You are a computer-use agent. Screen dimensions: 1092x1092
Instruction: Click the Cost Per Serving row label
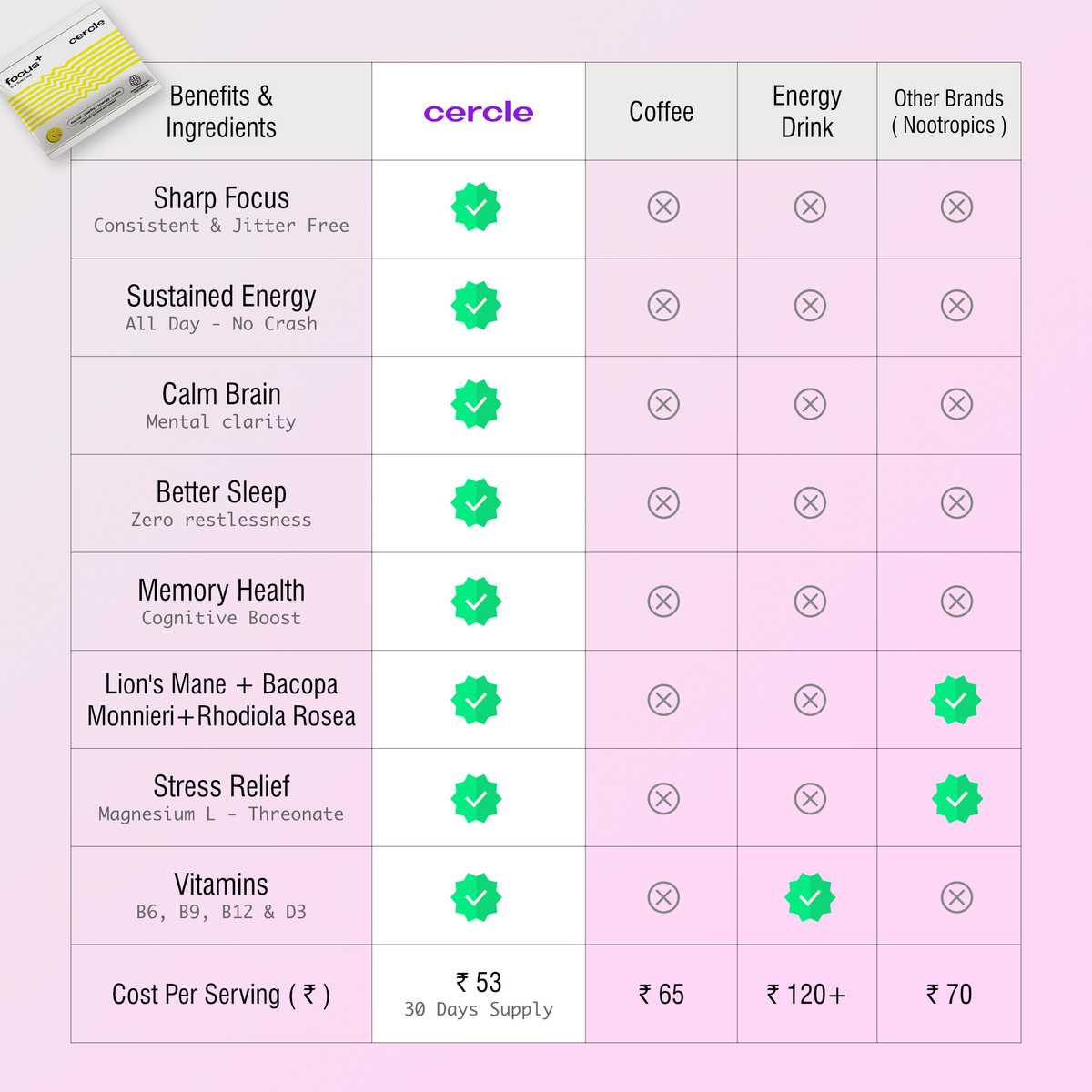click(221, 995)
